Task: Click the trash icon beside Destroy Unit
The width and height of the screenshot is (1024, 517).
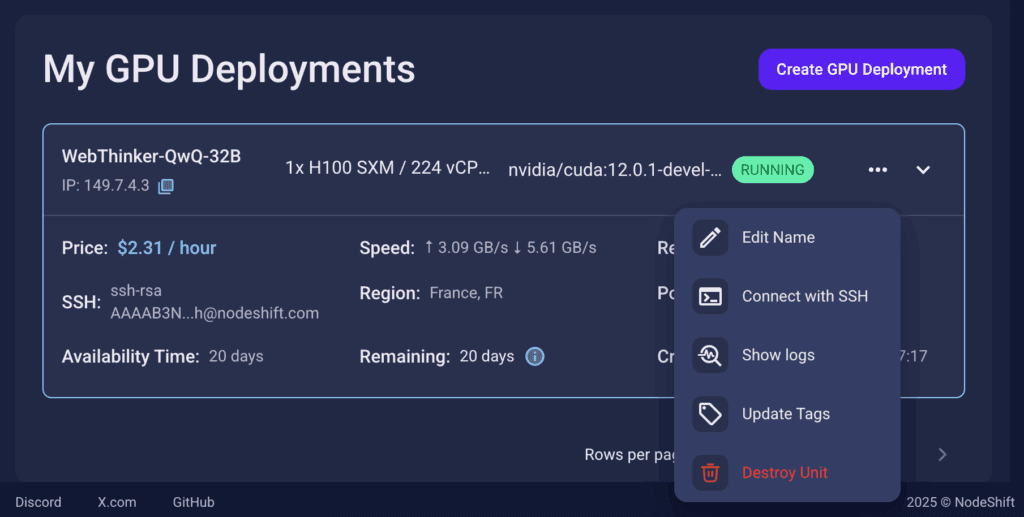Action: pyautogui.click(x=710, y=473)
